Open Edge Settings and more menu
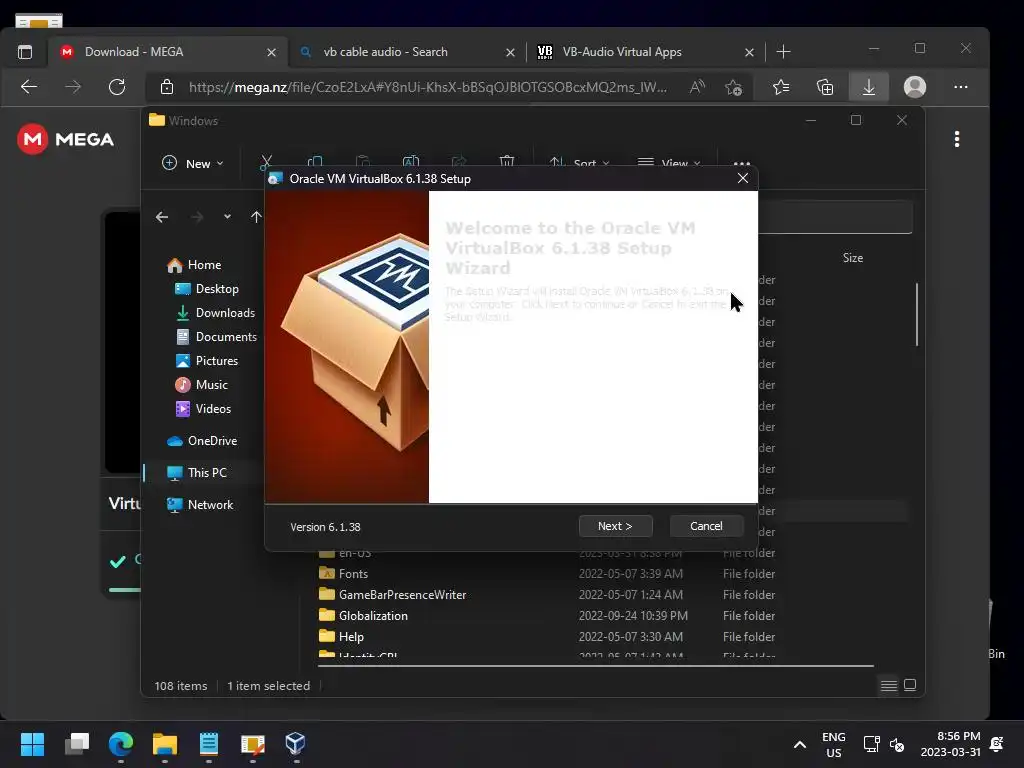The width and height of the screenshot is (1024, 768). tap(961, 87)
